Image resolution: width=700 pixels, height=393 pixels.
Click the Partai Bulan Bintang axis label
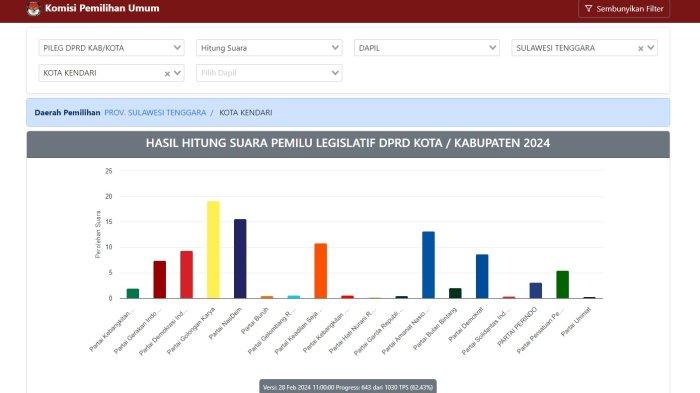[x=435, y=328]
